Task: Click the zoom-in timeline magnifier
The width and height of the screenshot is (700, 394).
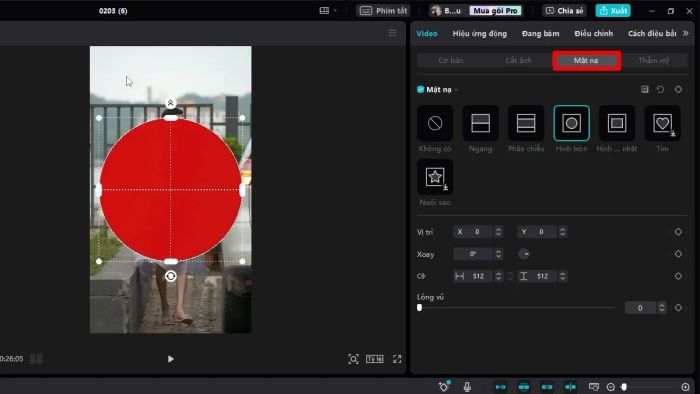Action: 685,387
